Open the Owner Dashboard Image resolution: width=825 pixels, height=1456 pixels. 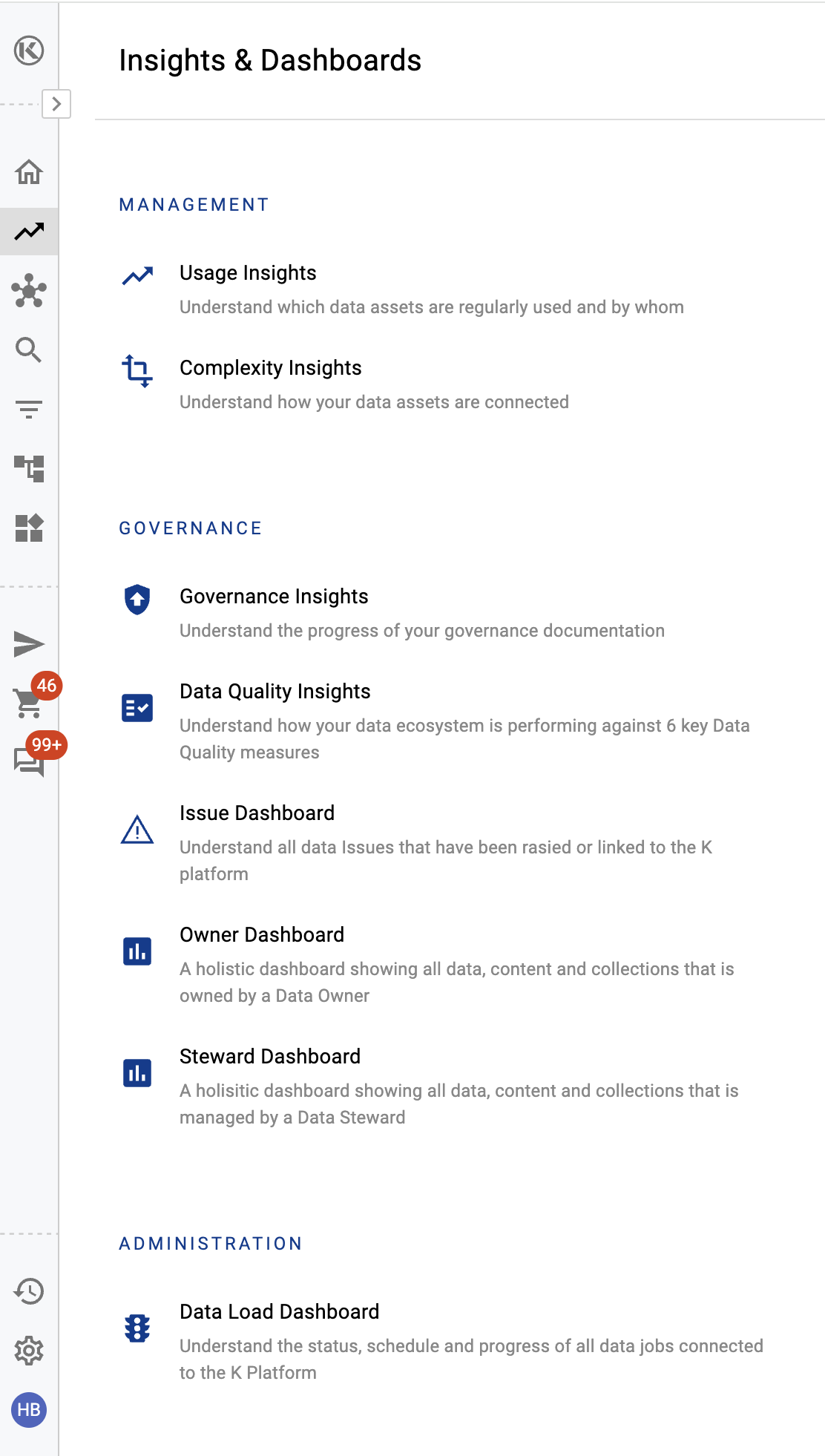click(x=261, y=935)
